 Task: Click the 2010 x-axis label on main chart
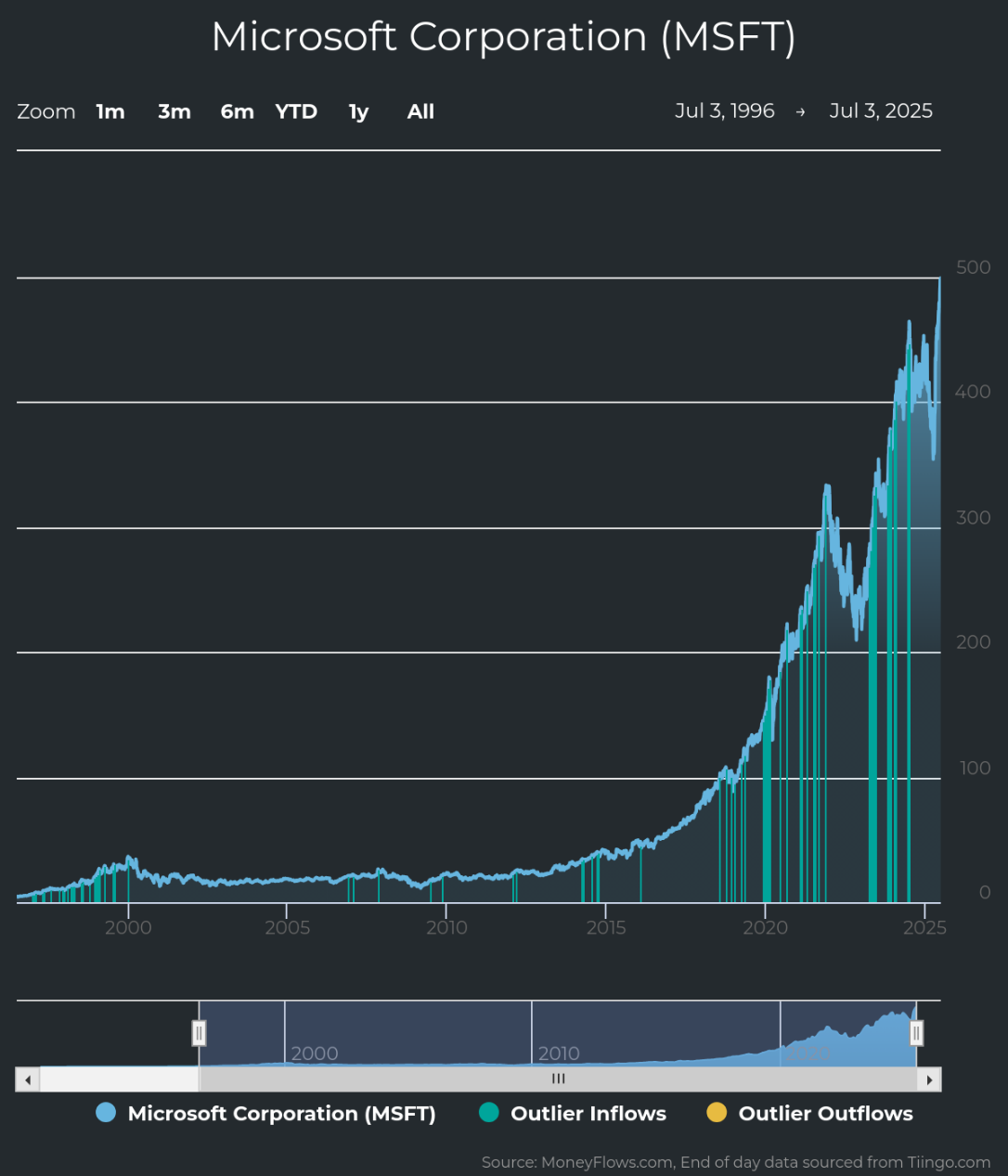pos(446,928)
